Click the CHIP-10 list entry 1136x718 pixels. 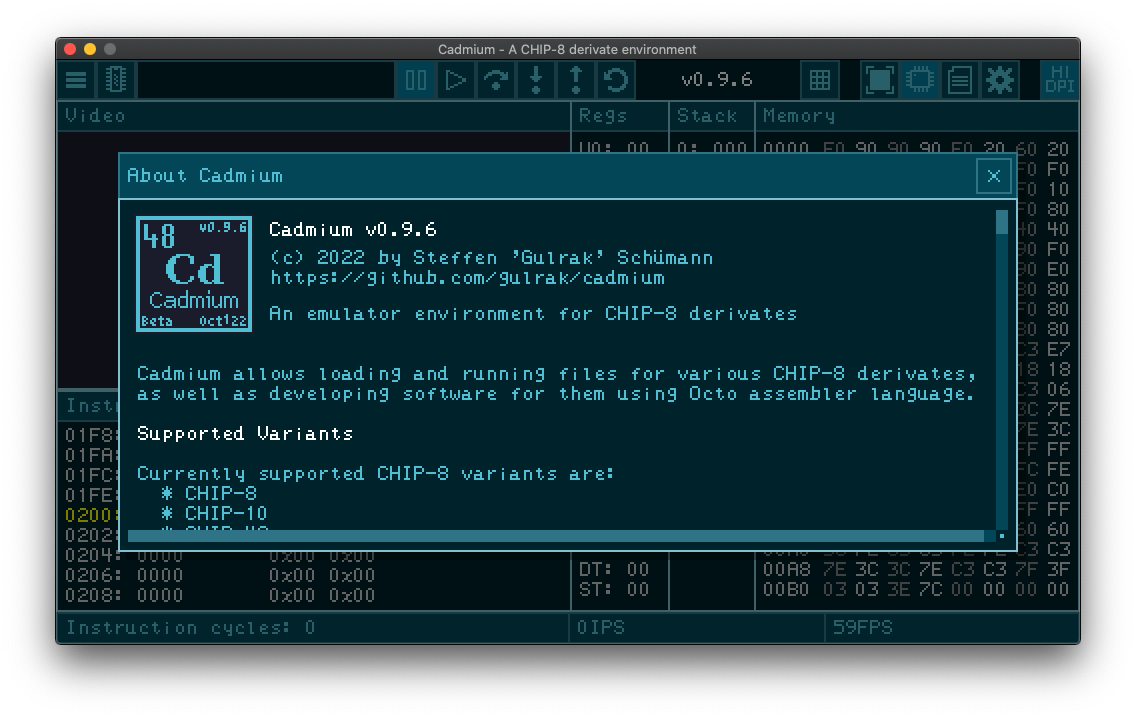click(x=226, y=514)
